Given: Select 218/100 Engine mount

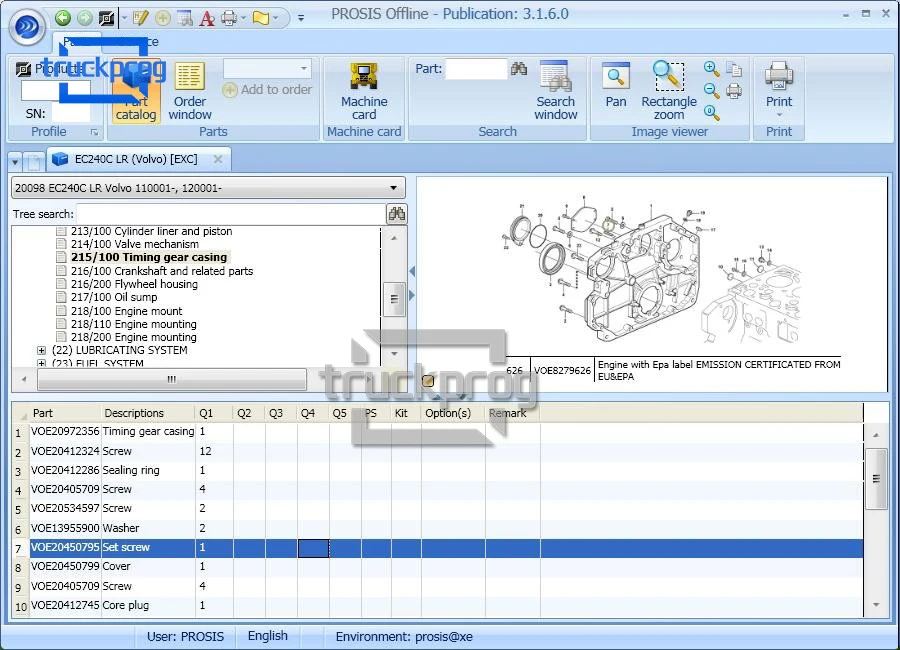Looking at the screenshot, I should click(126, 311).
